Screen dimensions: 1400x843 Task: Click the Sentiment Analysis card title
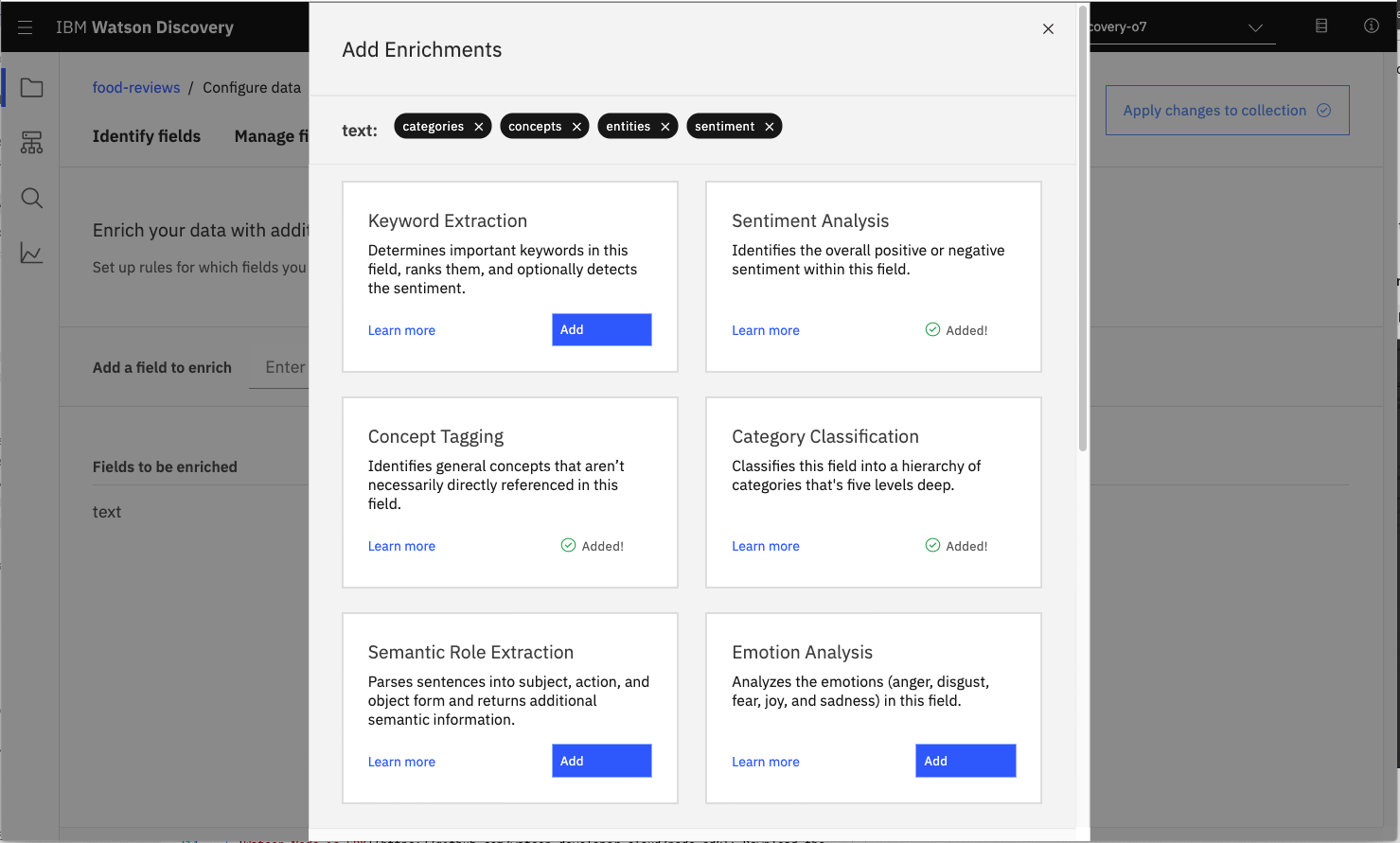tap(810, 220)
